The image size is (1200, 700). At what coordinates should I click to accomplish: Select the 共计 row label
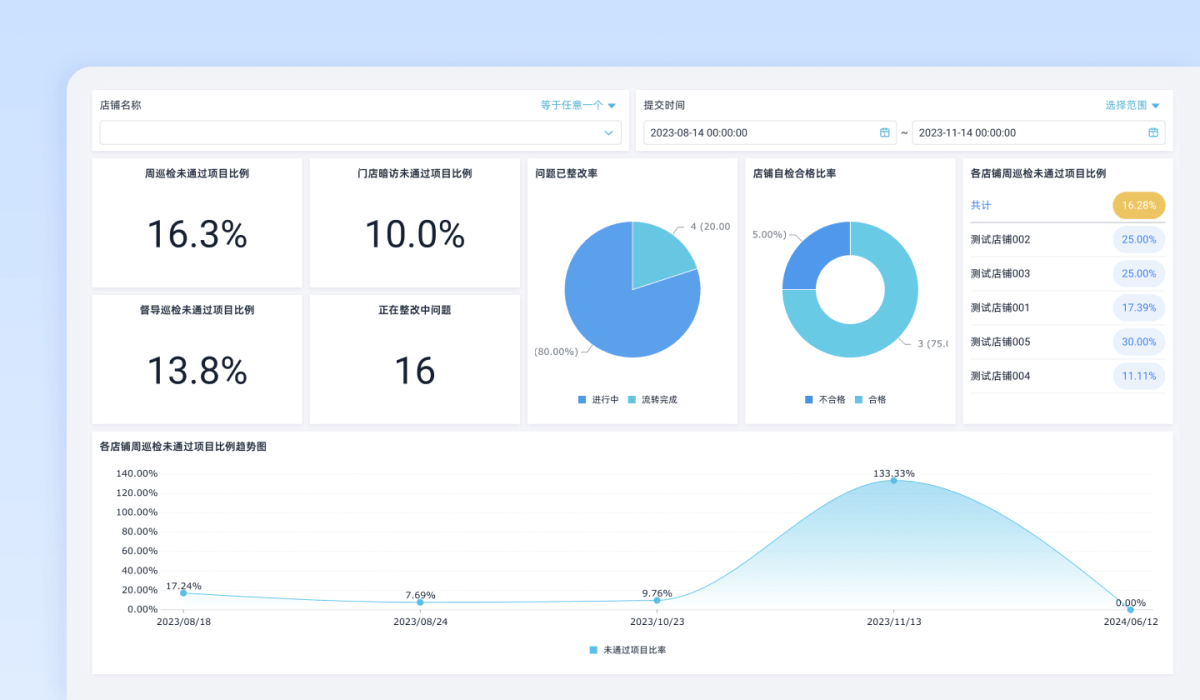click(x=981, y=205)
